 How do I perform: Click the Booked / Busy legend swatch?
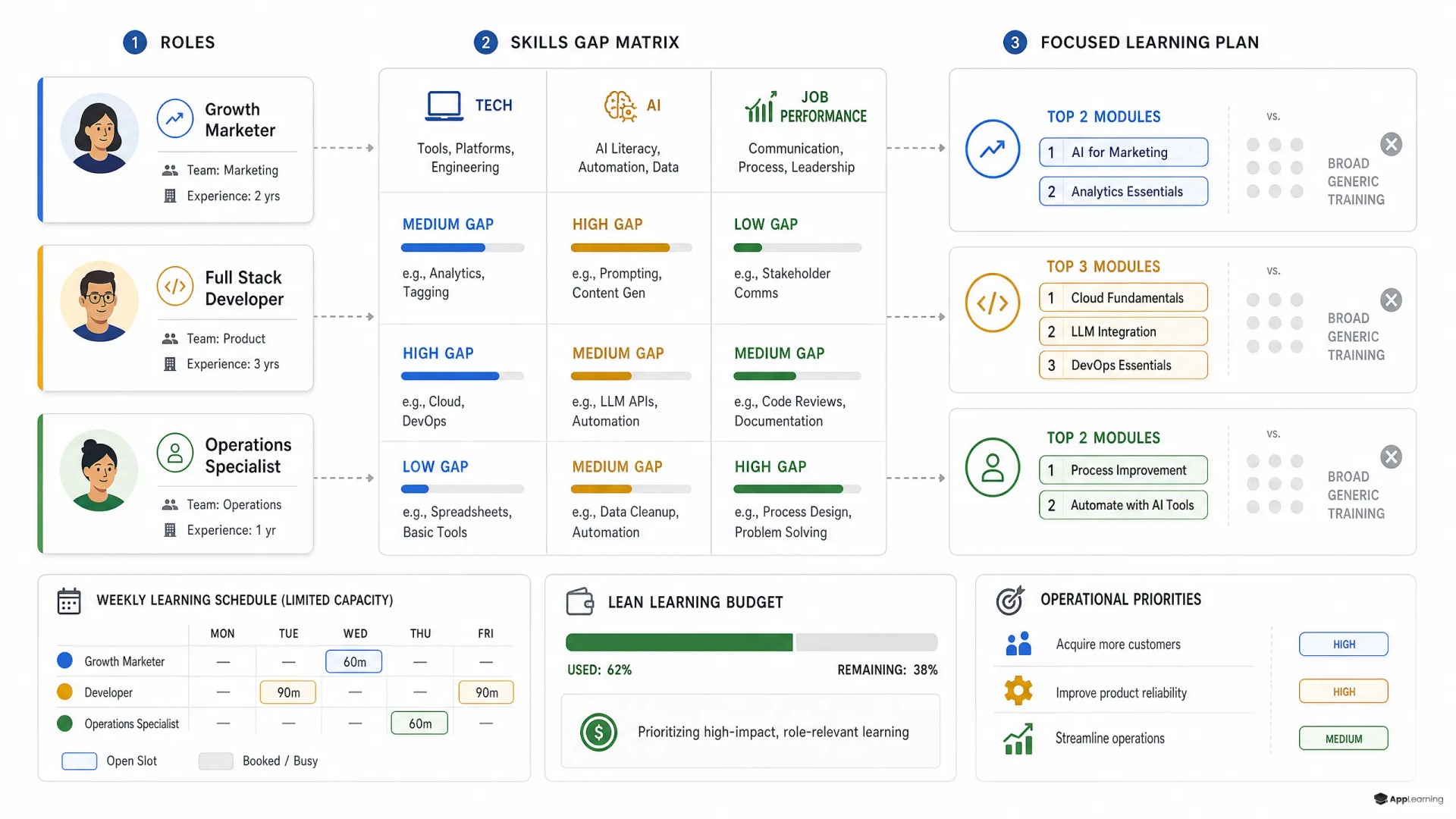pyautogui.click(x=216, y=761)
